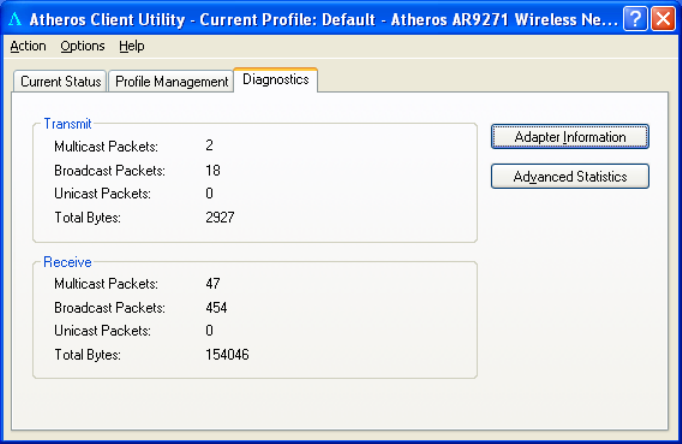Image resolution: width=682 pixels, height=444 pixels.
Task: Click Receive Total Bytes value 154046
Action: (x=227, y=354)
